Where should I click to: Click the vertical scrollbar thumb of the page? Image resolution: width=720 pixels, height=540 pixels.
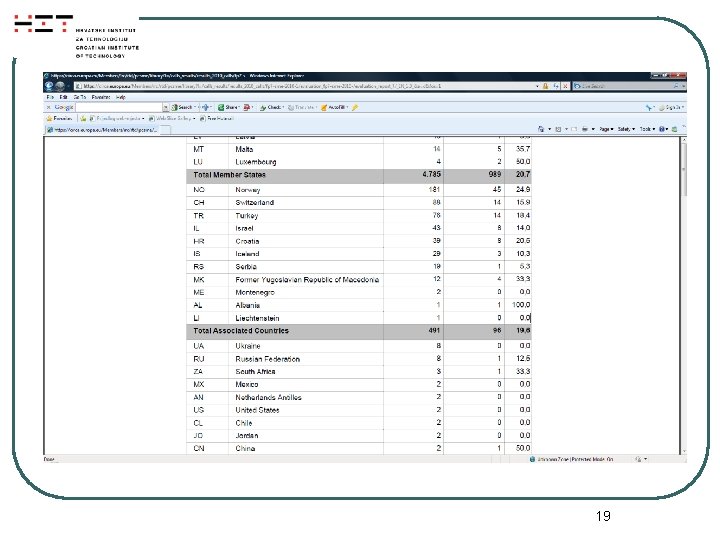684,169
